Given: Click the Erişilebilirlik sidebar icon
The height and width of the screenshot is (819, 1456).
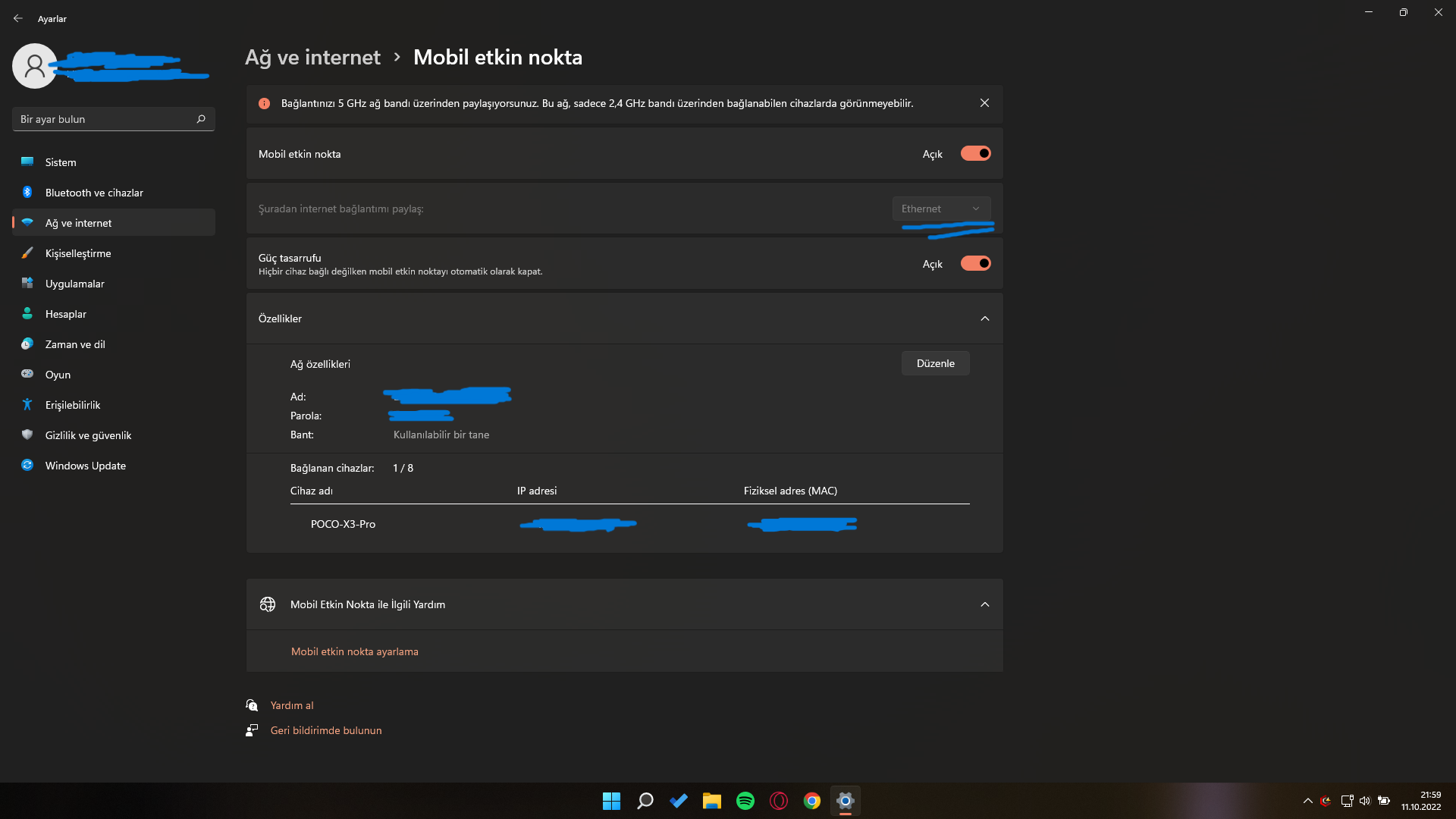Looking at the screenshot, I should [27, 405].
